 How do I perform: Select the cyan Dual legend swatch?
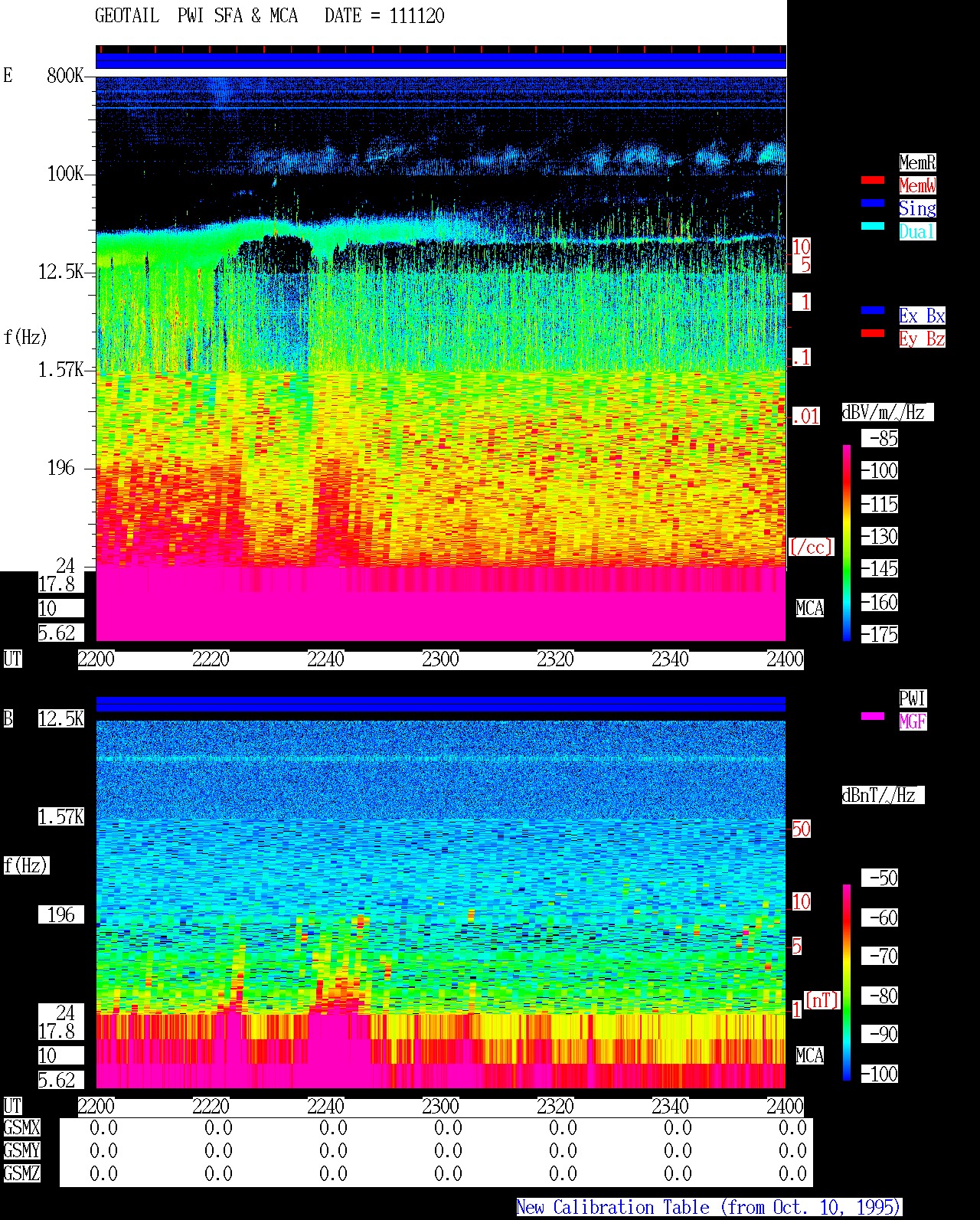(x=873, y=227)
